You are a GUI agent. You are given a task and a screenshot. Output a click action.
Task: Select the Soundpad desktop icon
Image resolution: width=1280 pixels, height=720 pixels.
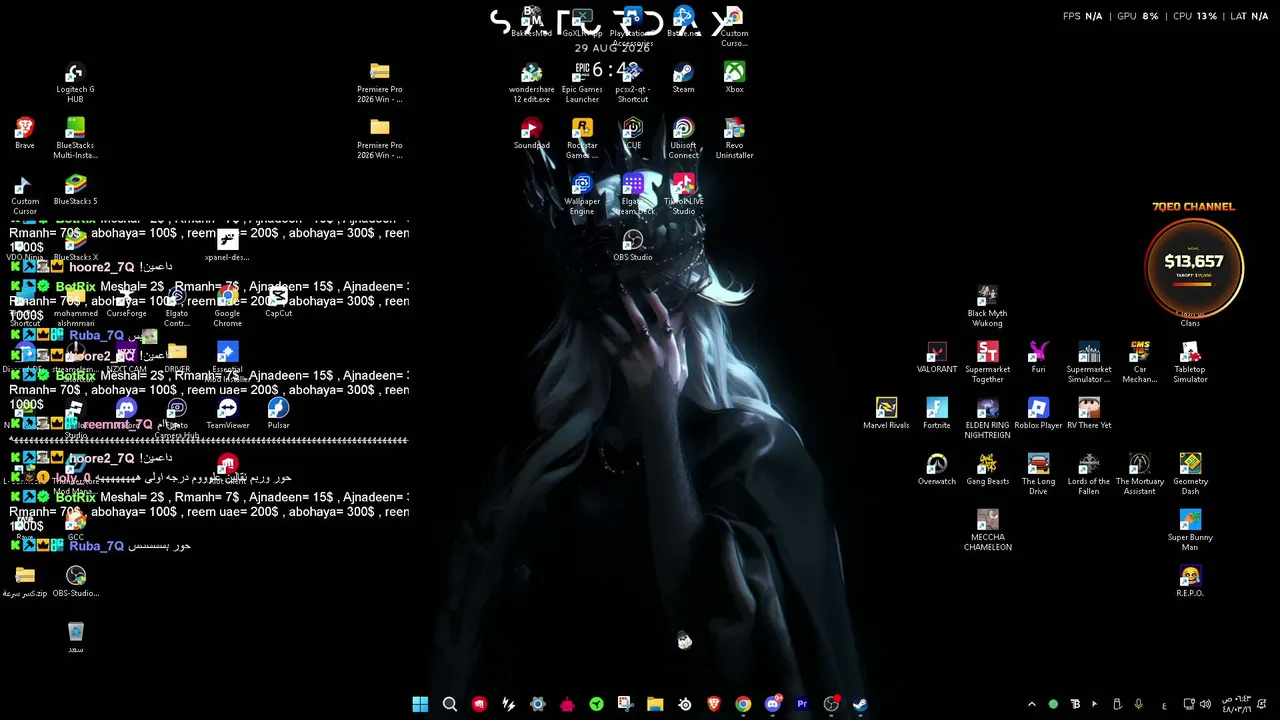(531, 134)
